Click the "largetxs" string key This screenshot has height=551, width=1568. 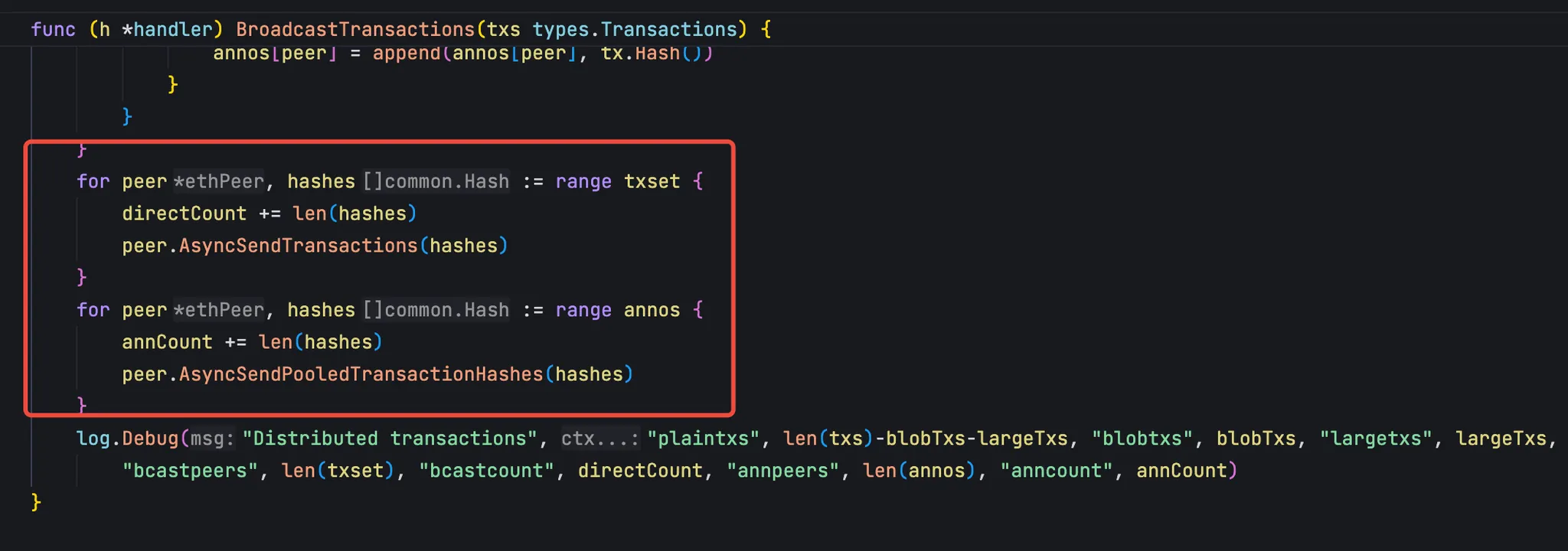(x=1375, y=439)
